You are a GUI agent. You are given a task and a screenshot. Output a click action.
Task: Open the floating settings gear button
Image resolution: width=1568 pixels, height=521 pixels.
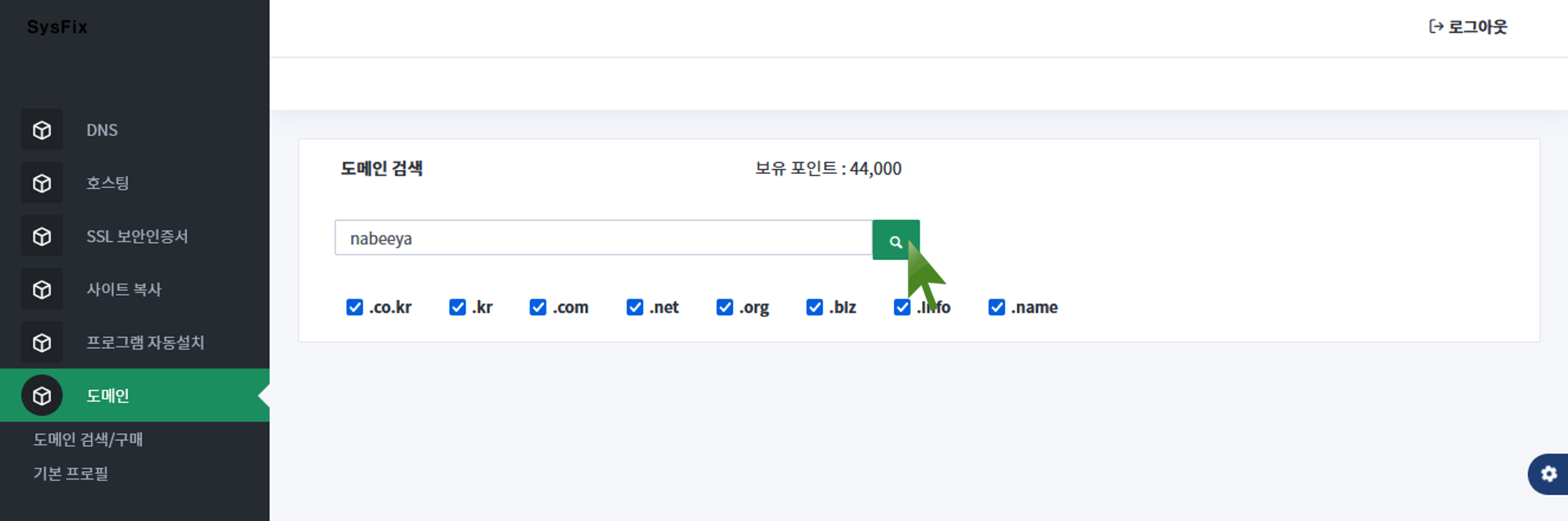pyautogui.click(x=1548, y=474)
